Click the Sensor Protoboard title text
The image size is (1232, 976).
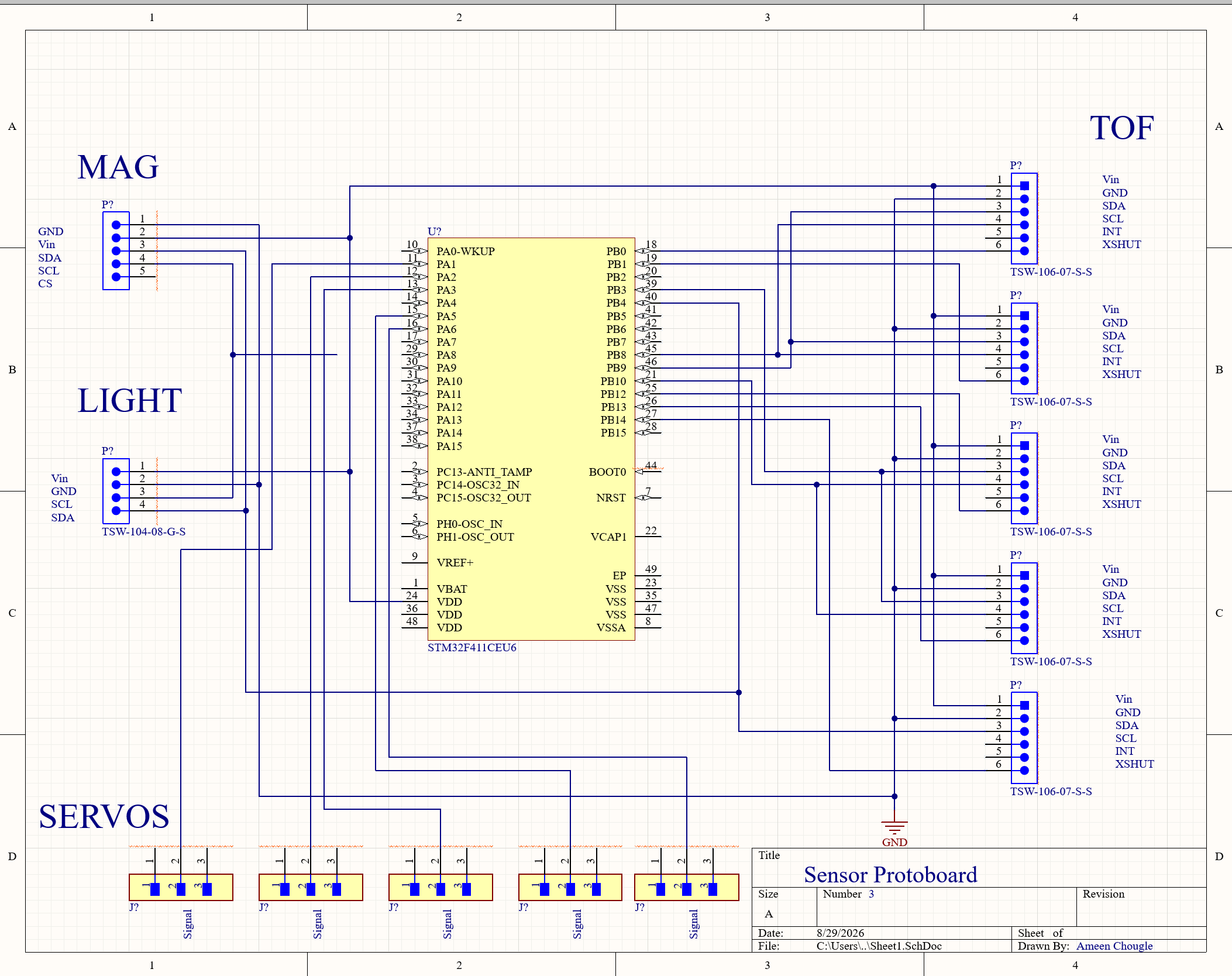pyautogui.click(x=890, y=875)
